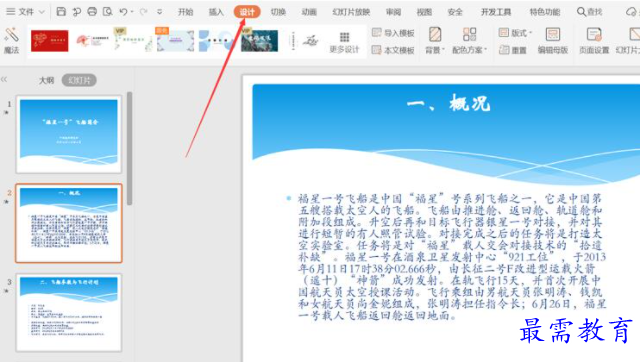Click the 重置 reset button

513,50
